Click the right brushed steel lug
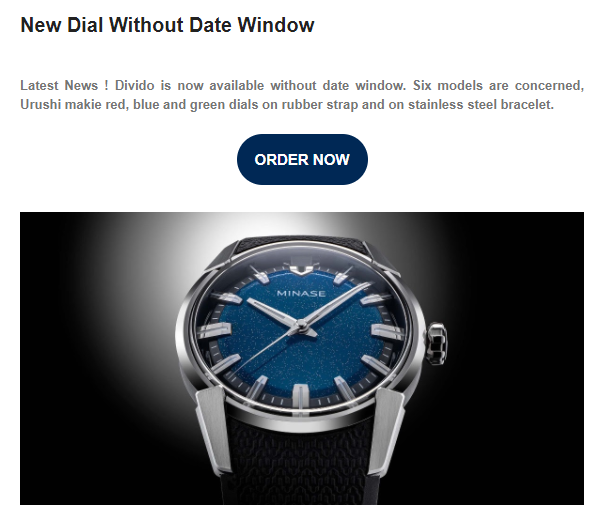609x522 pixels. 386,429
